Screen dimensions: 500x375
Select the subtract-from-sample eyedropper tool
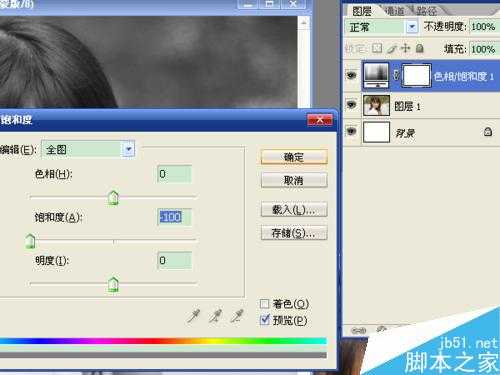click(x=237, y=316)
